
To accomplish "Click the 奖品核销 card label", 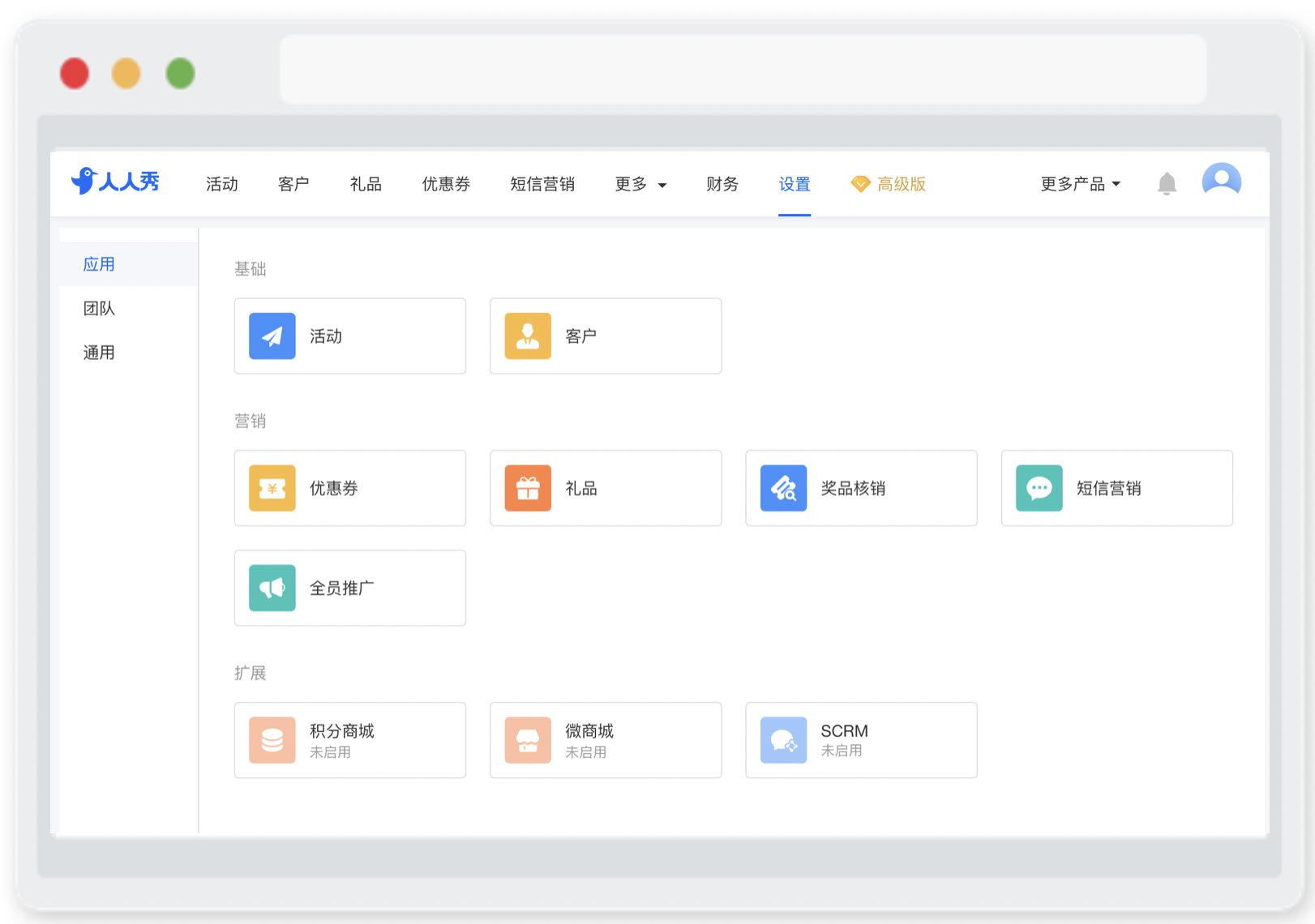I will tap(853, 489).
